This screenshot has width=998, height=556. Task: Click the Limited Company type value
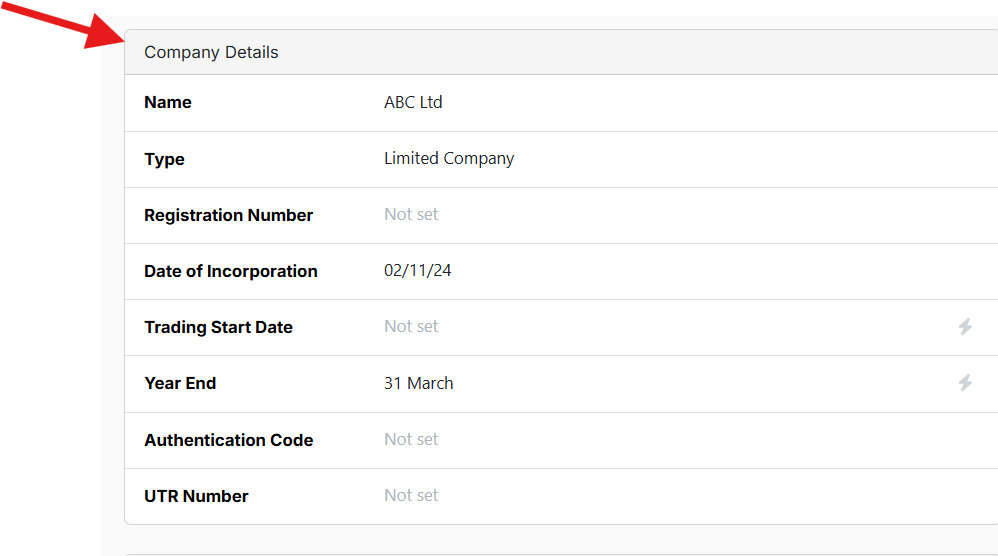coord(449,158)
